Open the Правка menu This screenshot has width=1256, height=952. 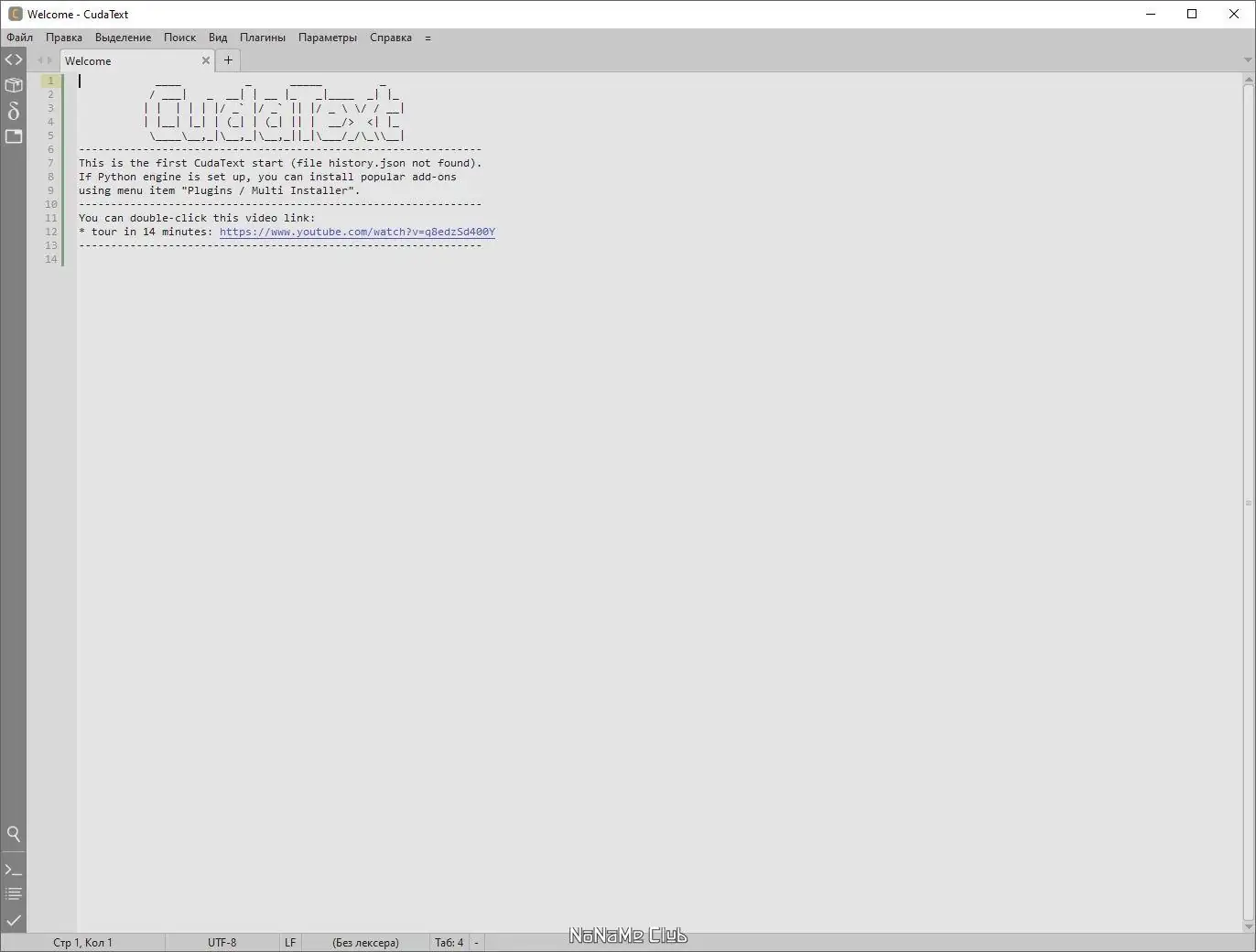click(64, 38)
